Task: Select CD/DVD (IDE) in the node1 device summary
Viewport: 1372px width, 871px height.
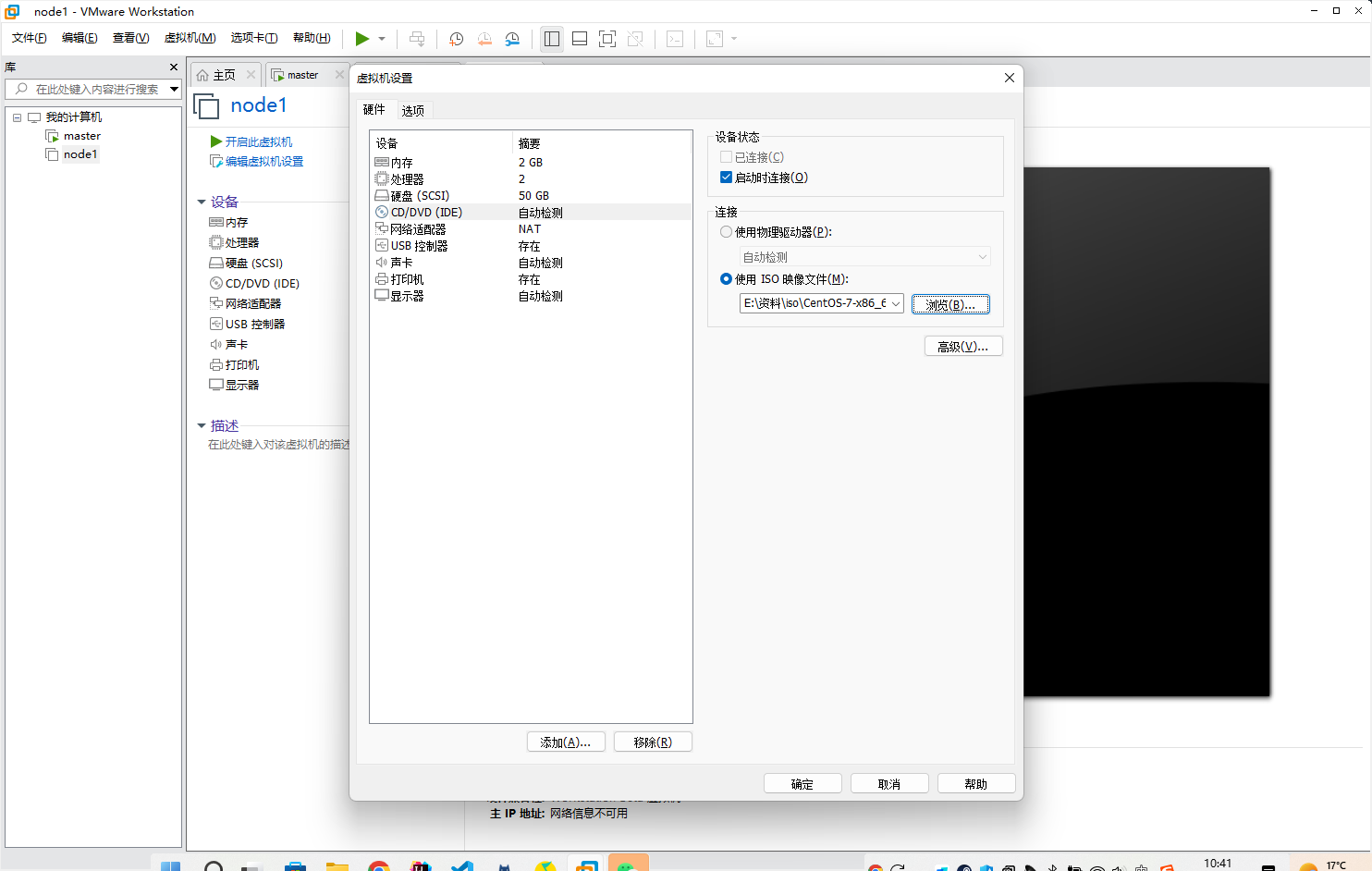Action: coord(254,284)
